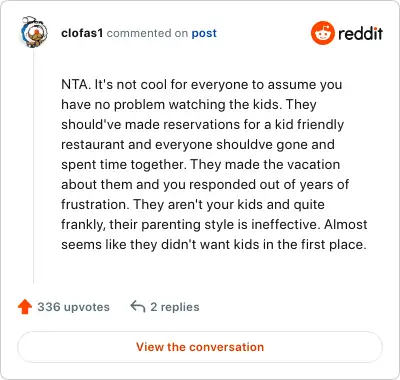This screenshot has width=400, height=380.
Task: Click the line "about them and you responded out"
Action: [170, 184]
